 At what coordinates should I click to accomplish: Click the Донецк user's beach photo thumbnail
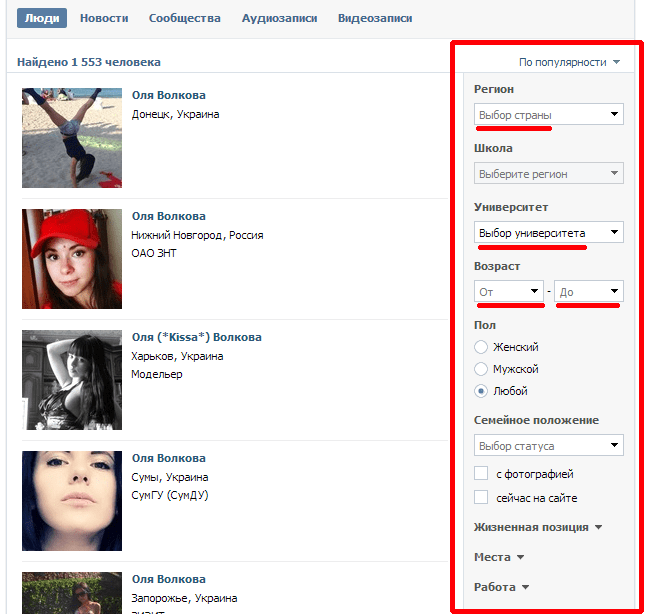point(72,138)
